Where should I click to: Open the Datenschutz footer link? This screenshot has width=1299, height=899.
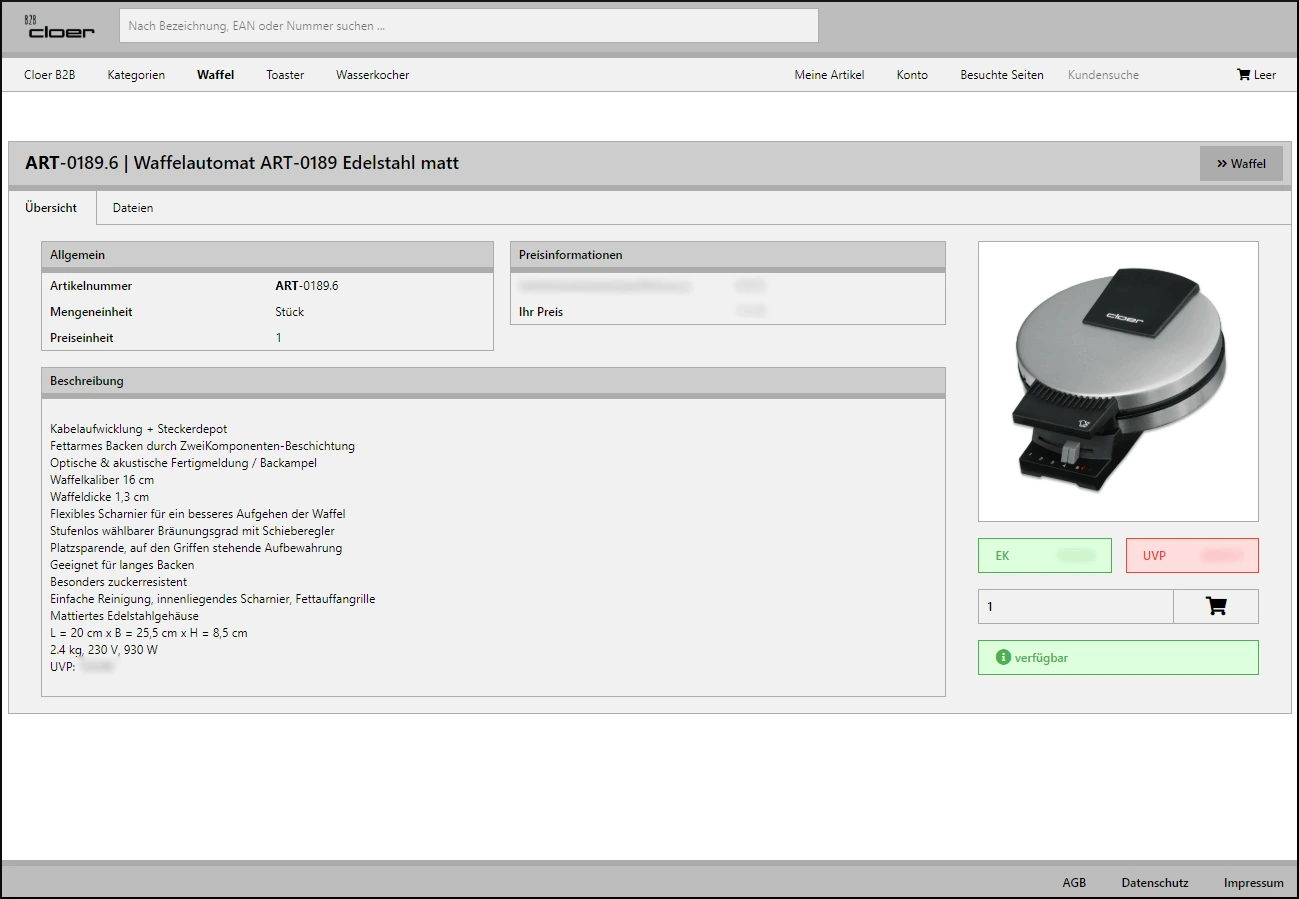coord(1154,883)
